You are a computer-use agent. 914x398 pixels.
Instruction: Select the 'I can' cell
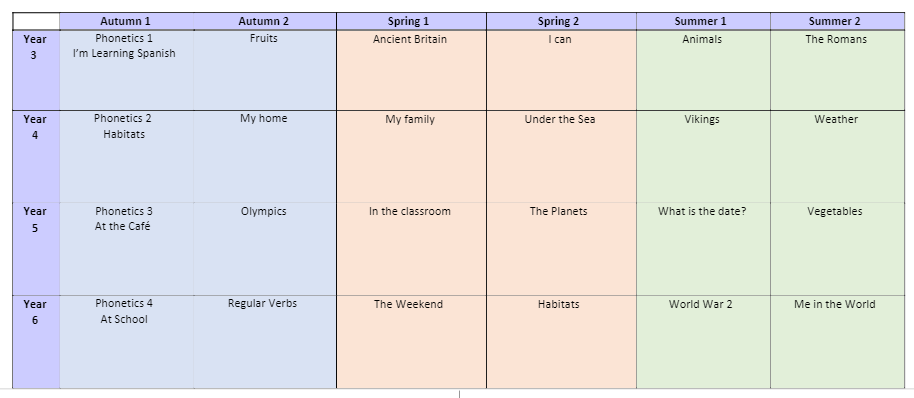point(561,70)
